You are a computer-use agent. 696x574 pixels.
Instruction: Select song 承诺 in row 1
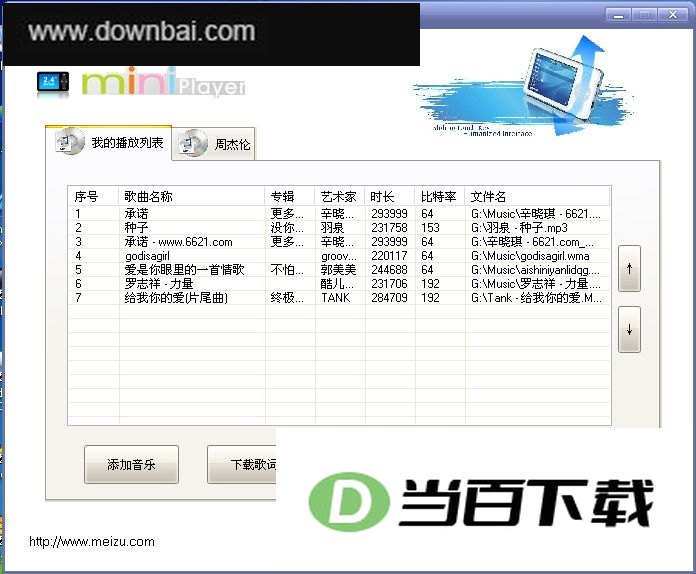136,214
